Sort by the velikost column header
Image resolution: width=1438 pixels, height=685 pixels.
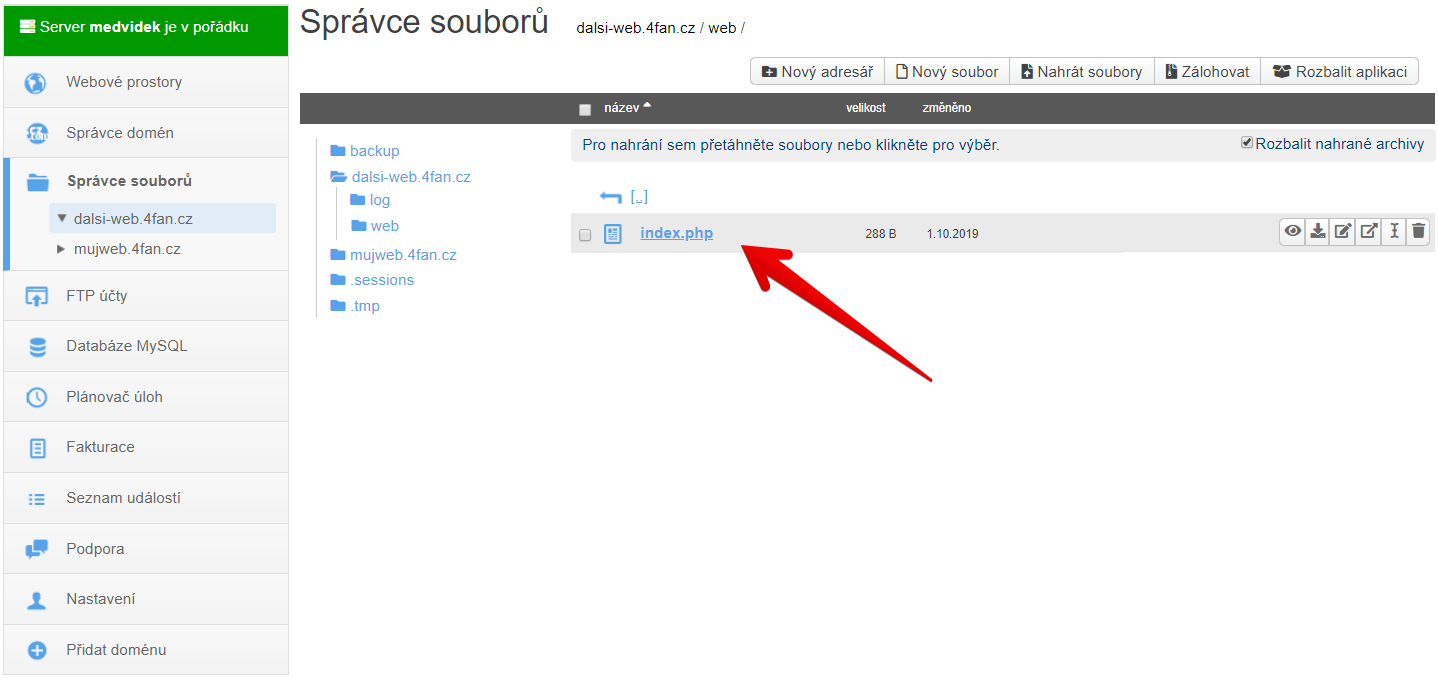tap(865, 107)
